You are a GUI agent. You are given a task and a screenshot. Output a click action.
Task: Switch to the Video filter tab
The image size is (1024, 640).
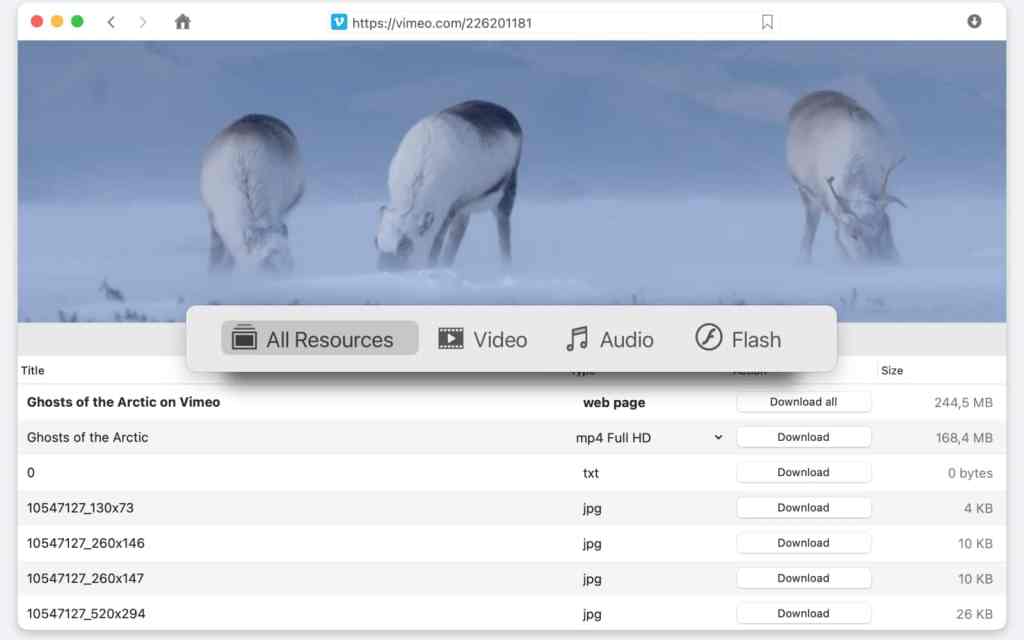coord(483,339)
